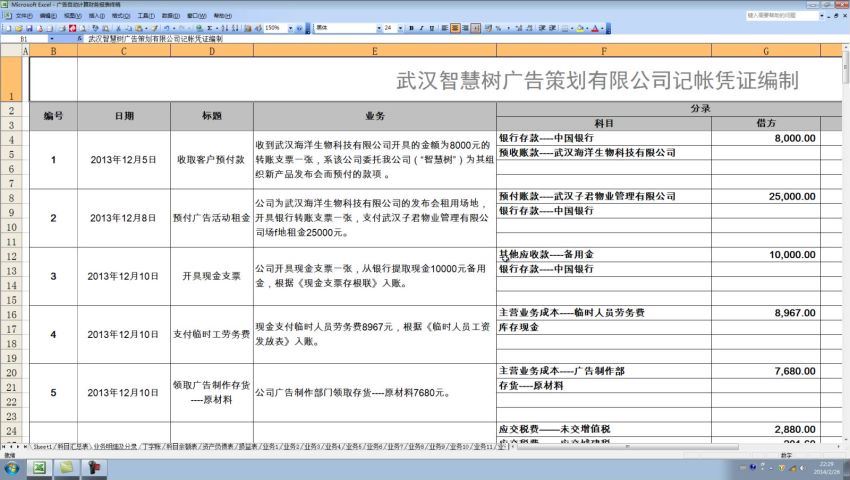Click Excel icon in the Windows taskbar
Image resolution: width=850 pixels, height=480 pixels.
39,468
